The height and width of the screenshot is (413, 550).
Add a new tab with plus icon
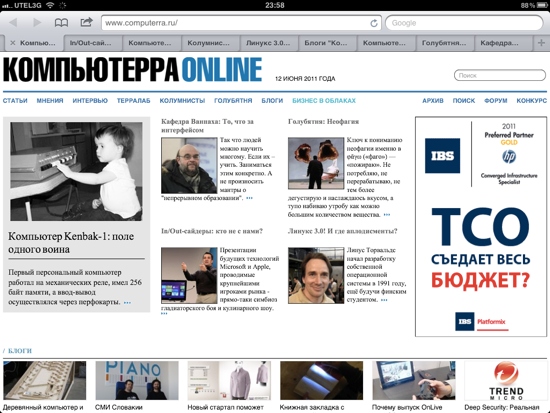(x=541, y=43)
